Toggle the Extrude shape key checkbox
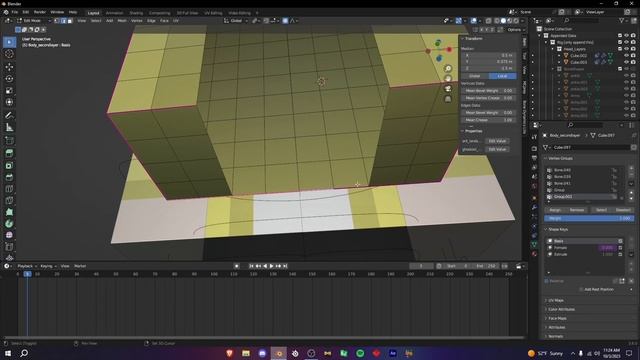Viewport: 640px width, 360px height. pyautogui.click(x=620, y=254)
